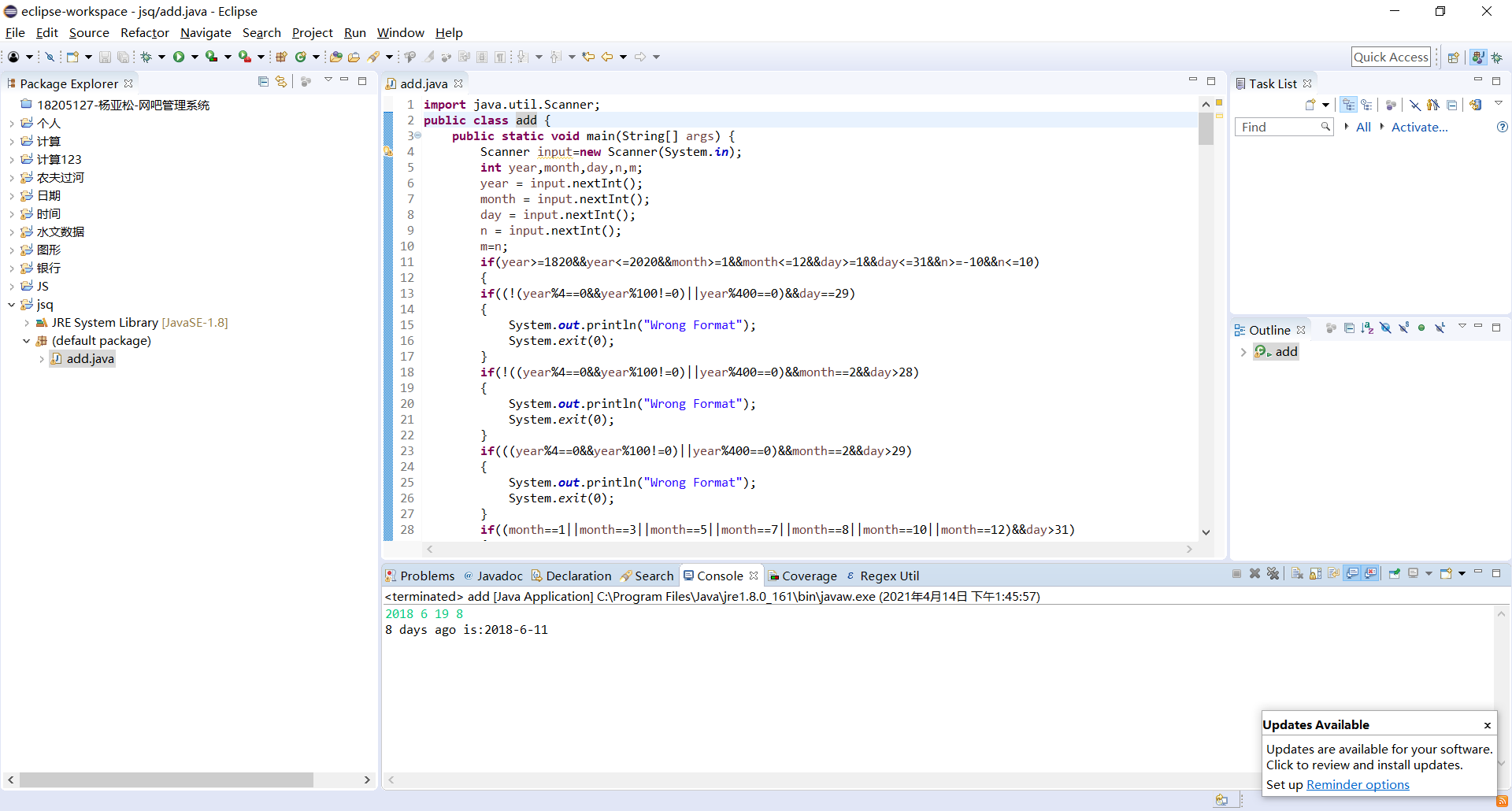Click the New Java Class toolbar icon
The width and height of the screenshot is (1512, 811).
pyautogui.click(x=301, y=57)
